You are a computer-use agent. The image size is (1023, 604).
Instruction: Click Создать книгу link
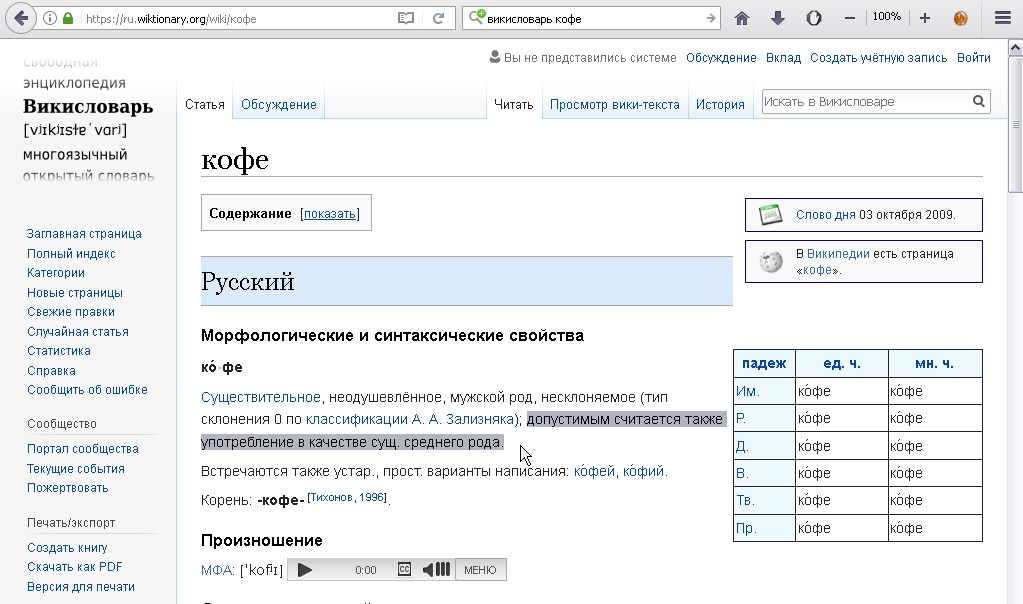click(67, 548)
